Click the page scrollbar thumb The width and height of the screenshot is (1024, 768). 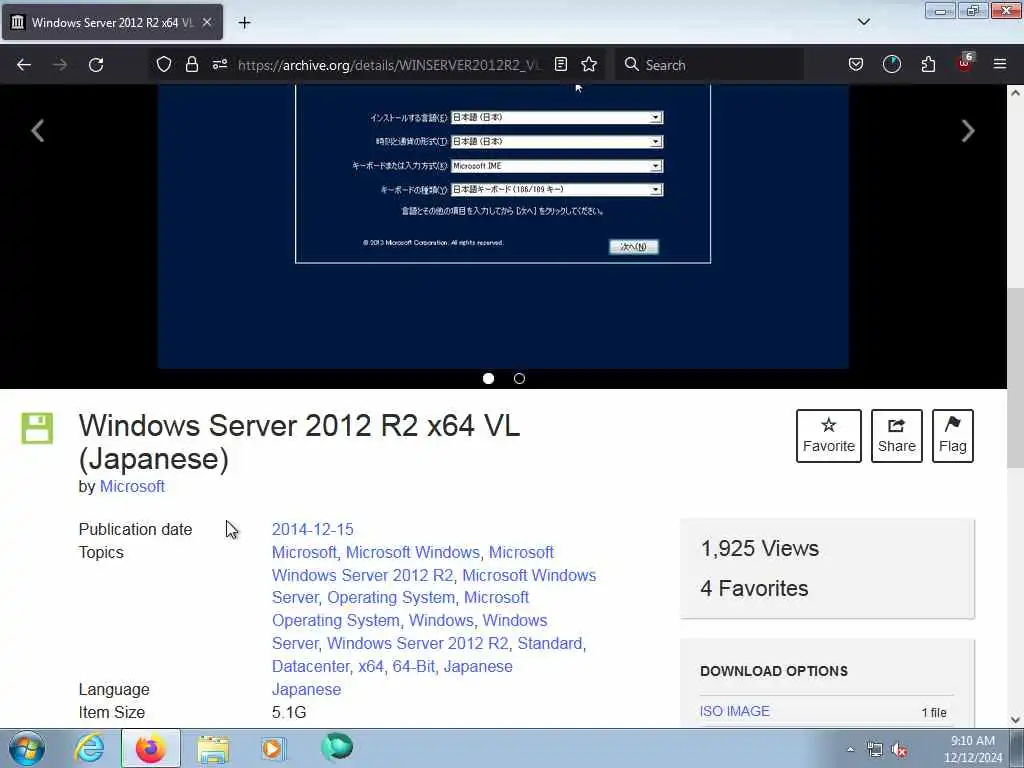coord(1015,377)
